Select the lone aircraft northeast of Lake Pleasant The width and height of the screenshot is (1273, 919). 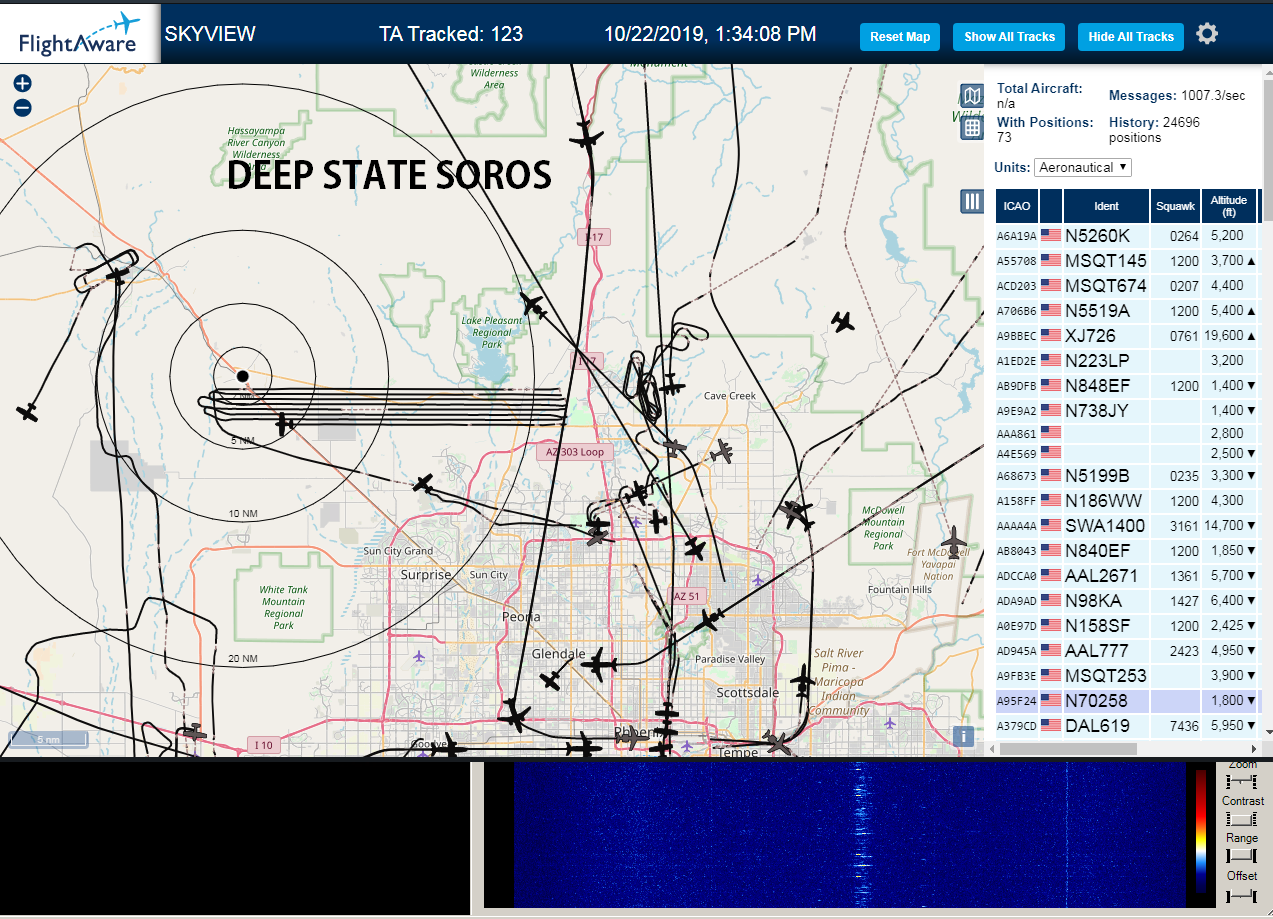843,321
